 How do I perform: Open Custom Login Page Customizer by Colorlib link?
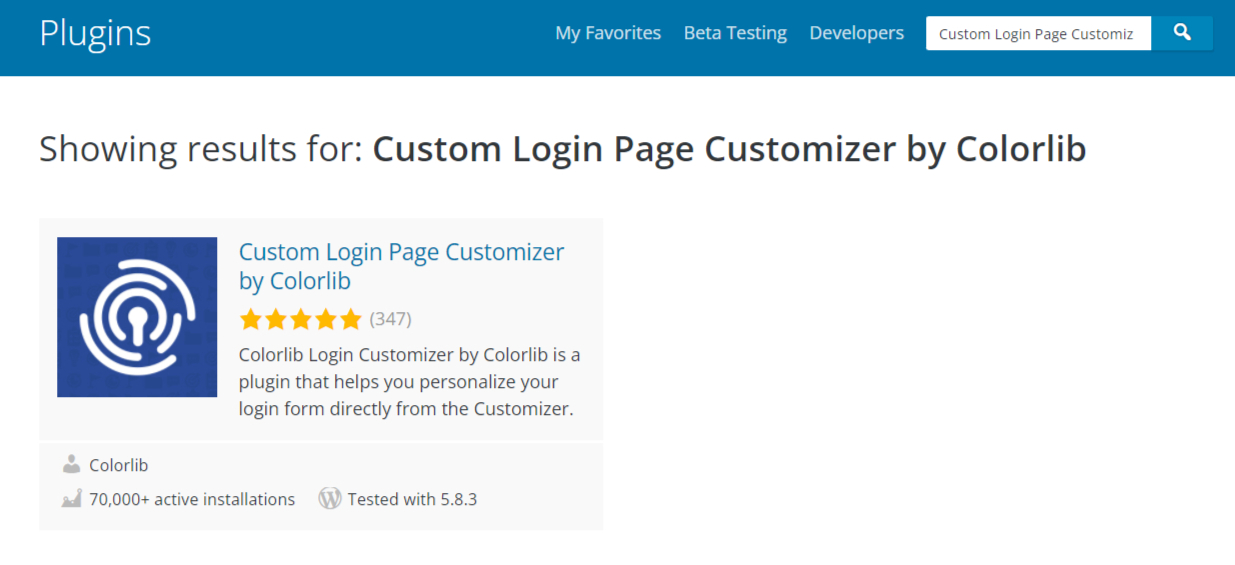[x=401, y=266]
